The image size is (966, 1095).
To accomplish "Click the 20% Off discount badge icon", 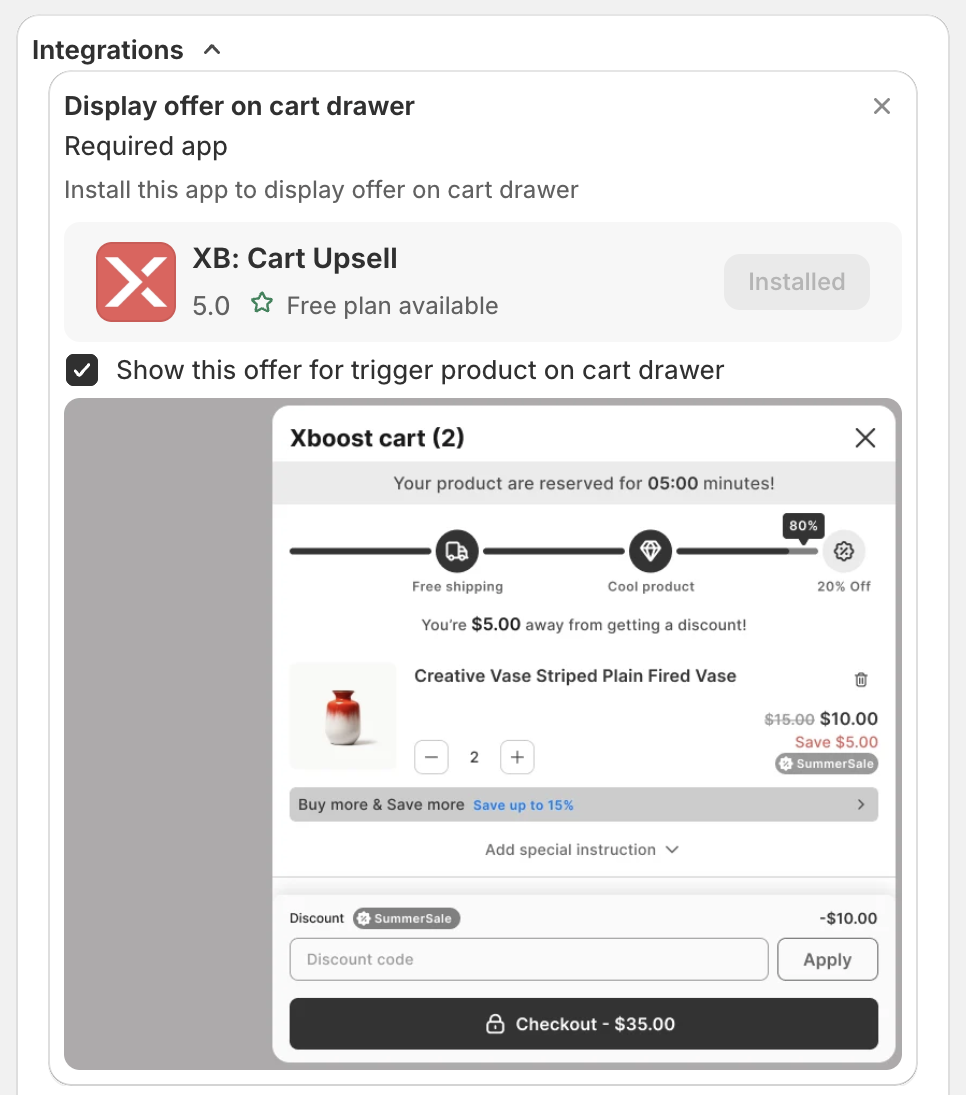I will pos(844,551).
